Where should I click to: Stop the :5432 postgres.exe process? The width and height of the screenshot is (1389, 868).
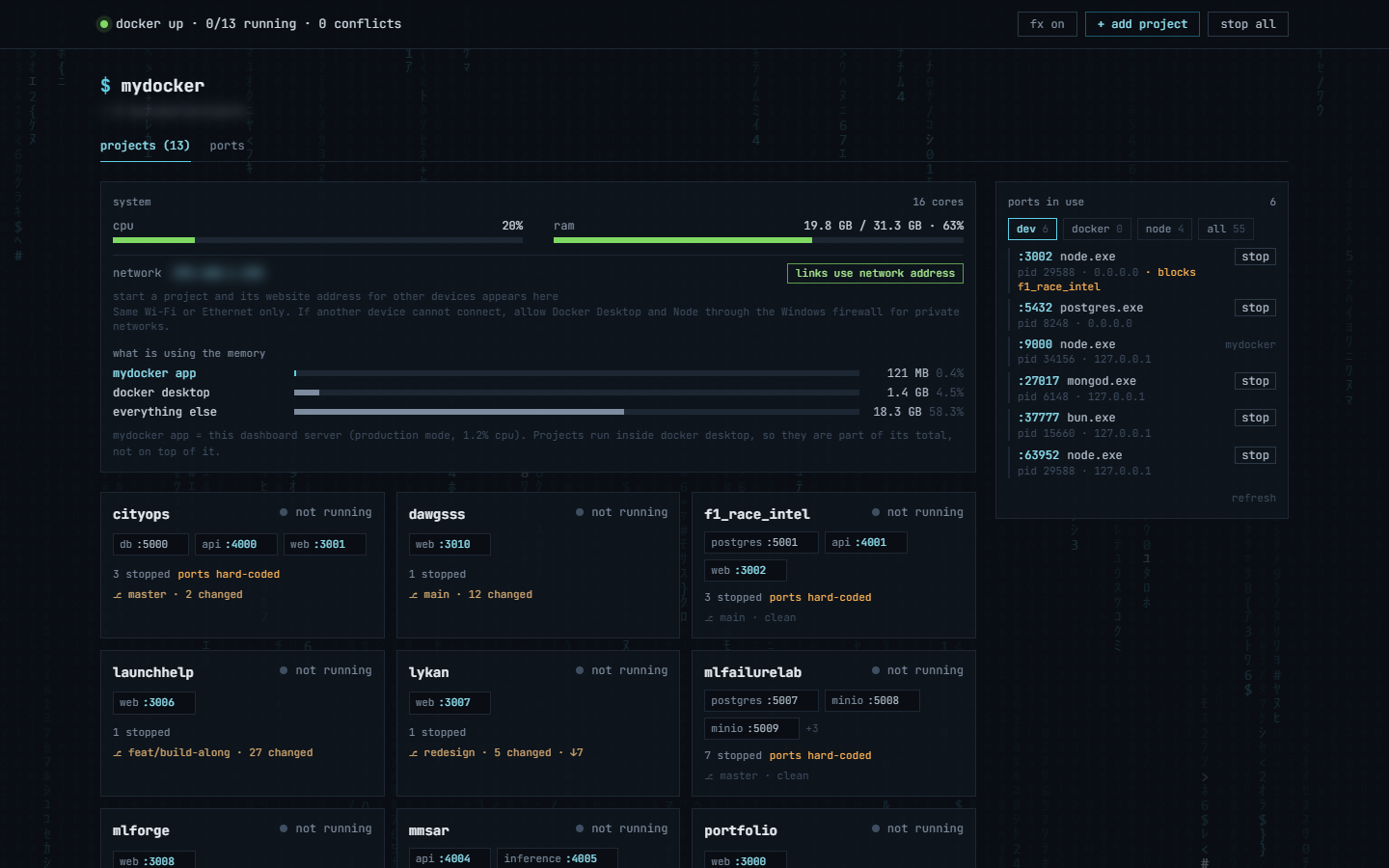tap(1255, 308)
